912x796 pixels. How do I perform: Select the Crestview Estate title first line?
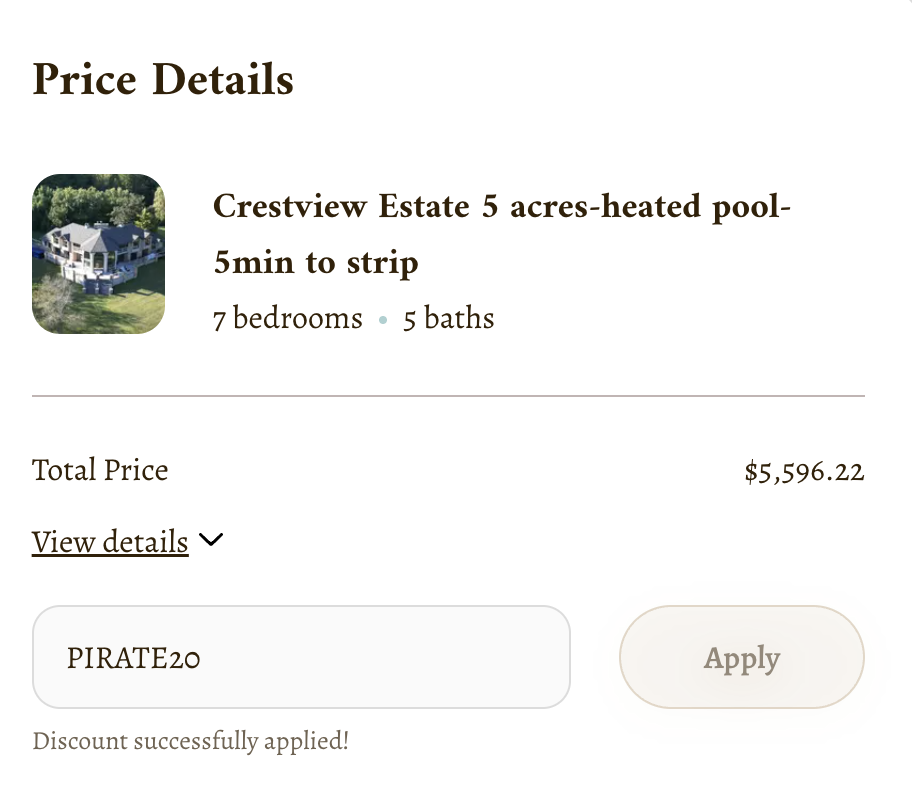tap(502, 207)
